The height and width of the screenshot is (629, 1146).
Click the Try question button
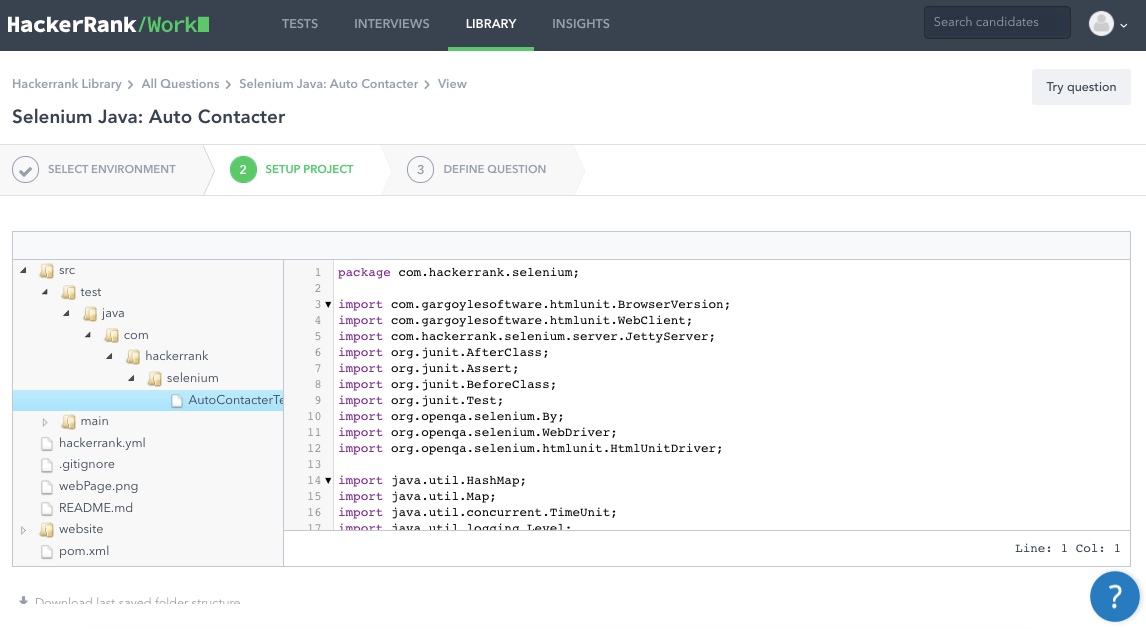(1081, 87)
